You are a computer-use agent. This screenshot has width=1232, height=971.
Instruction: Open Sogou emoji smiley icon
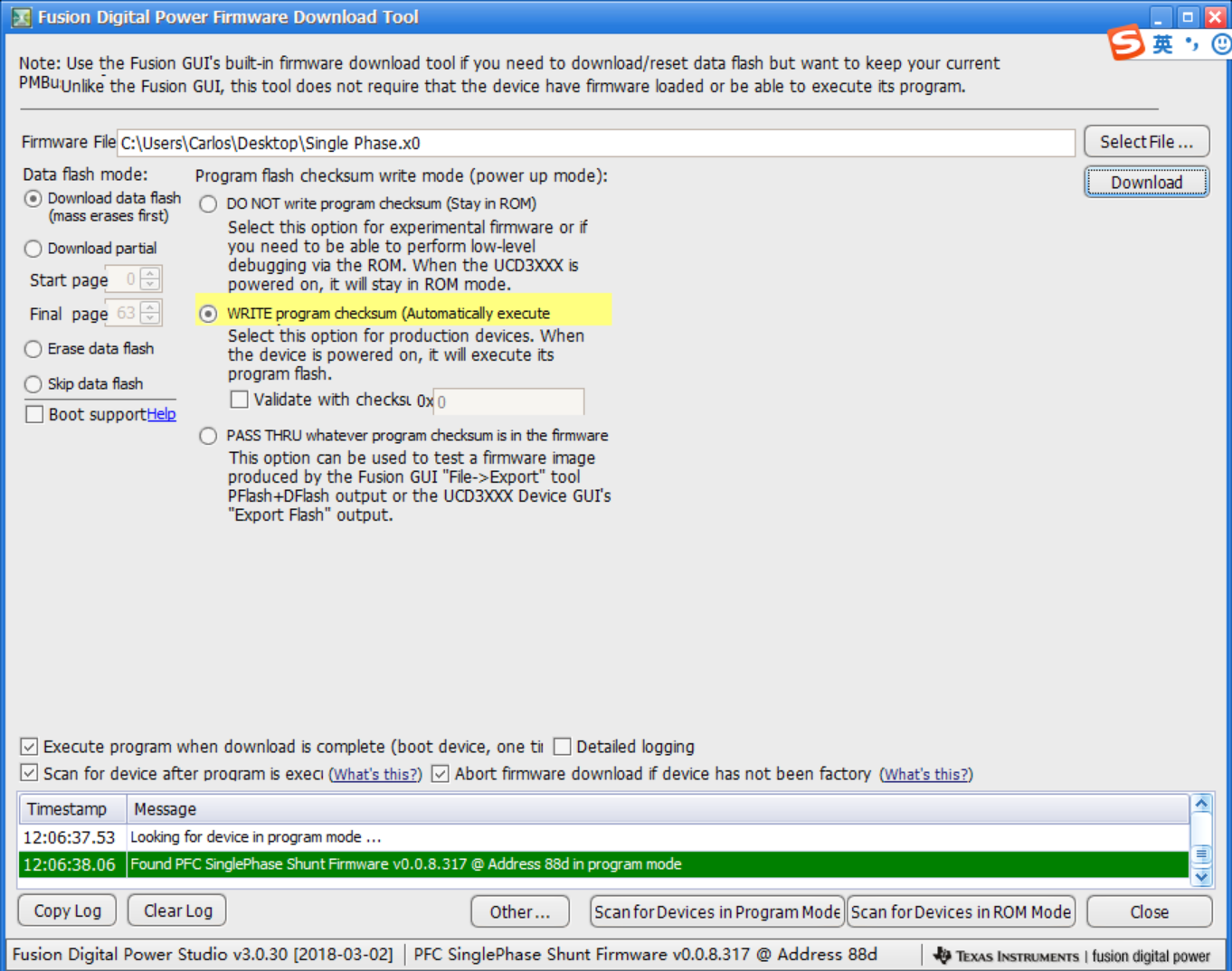1221,43
